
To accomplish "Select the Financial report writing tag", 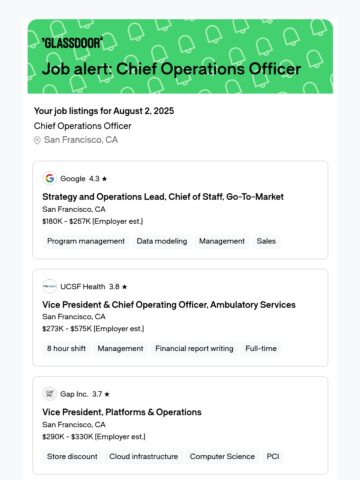I will point(194,348).
